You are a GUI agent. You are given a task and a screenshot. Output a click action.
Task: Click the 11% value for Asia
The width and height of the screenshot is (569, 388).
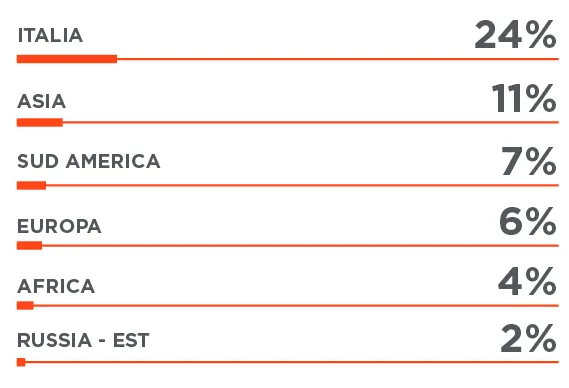click(524, 98)
